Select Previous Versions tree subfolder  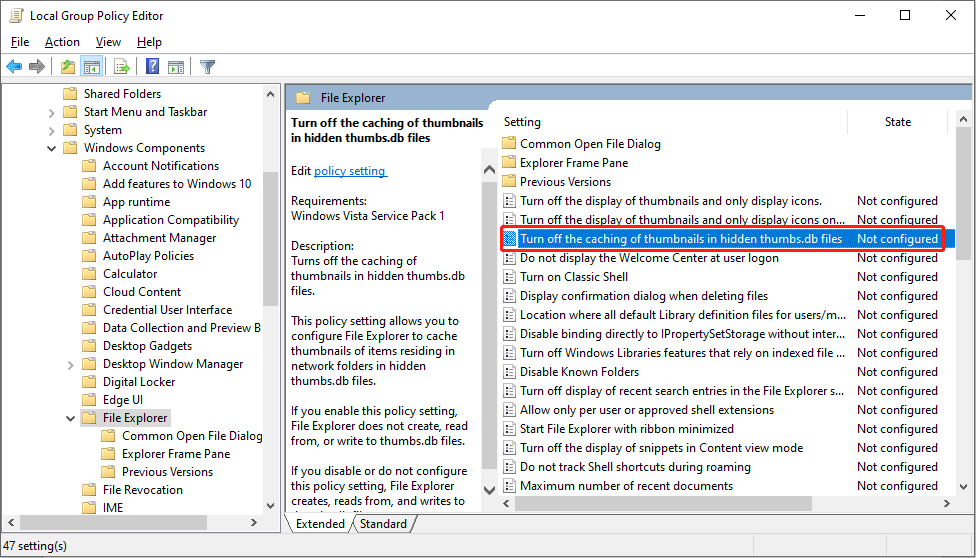(x=167, y=472)
